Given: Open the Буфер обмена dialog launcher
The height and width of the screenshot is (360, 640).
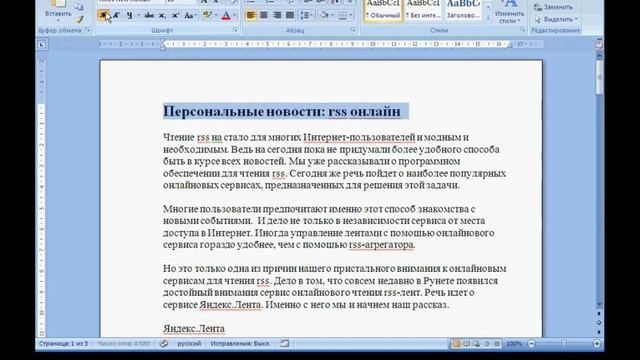Looking at the screenshot, I should (x=88, y=30).
